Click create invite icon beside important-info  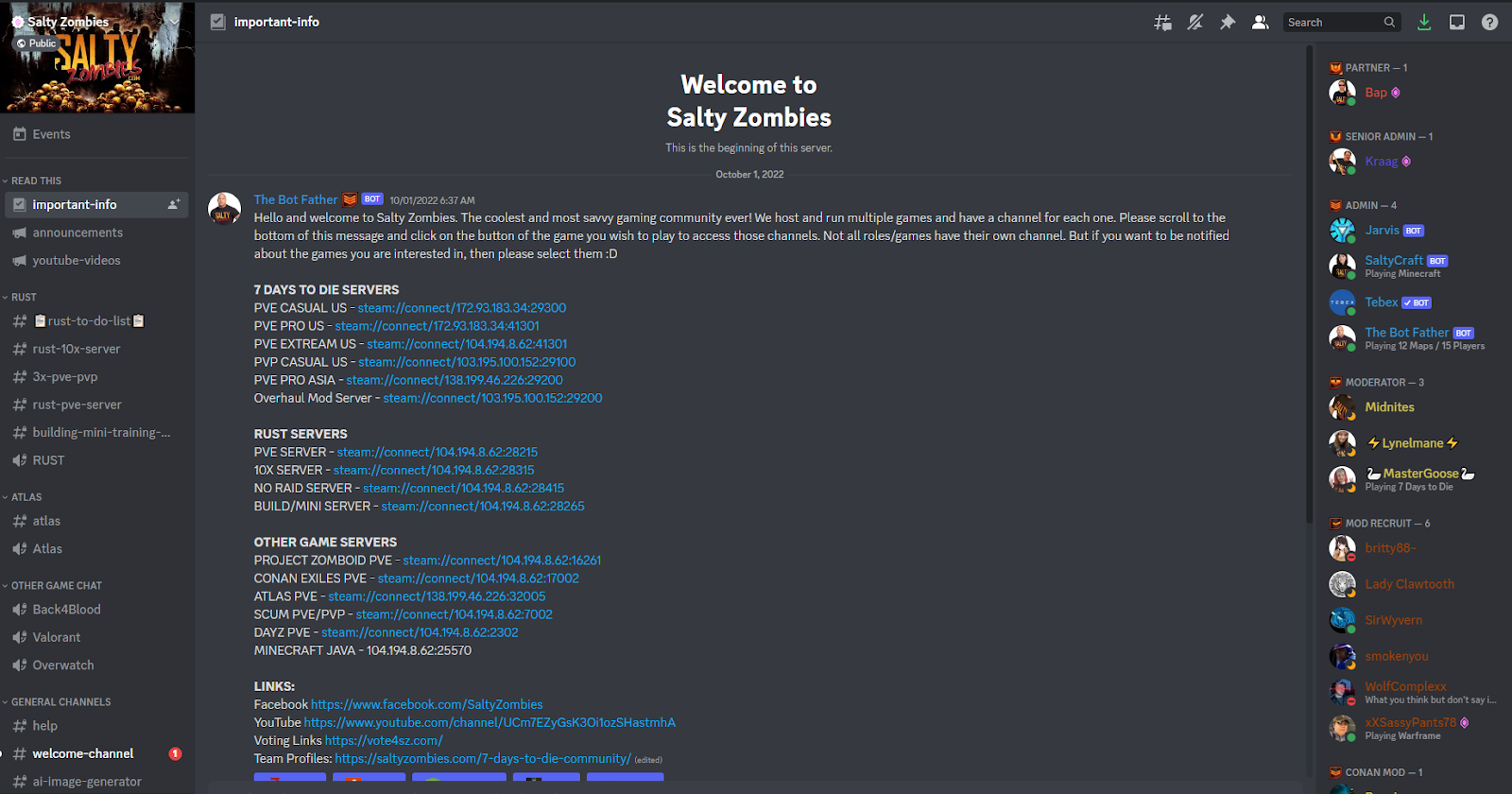point(174,204)
